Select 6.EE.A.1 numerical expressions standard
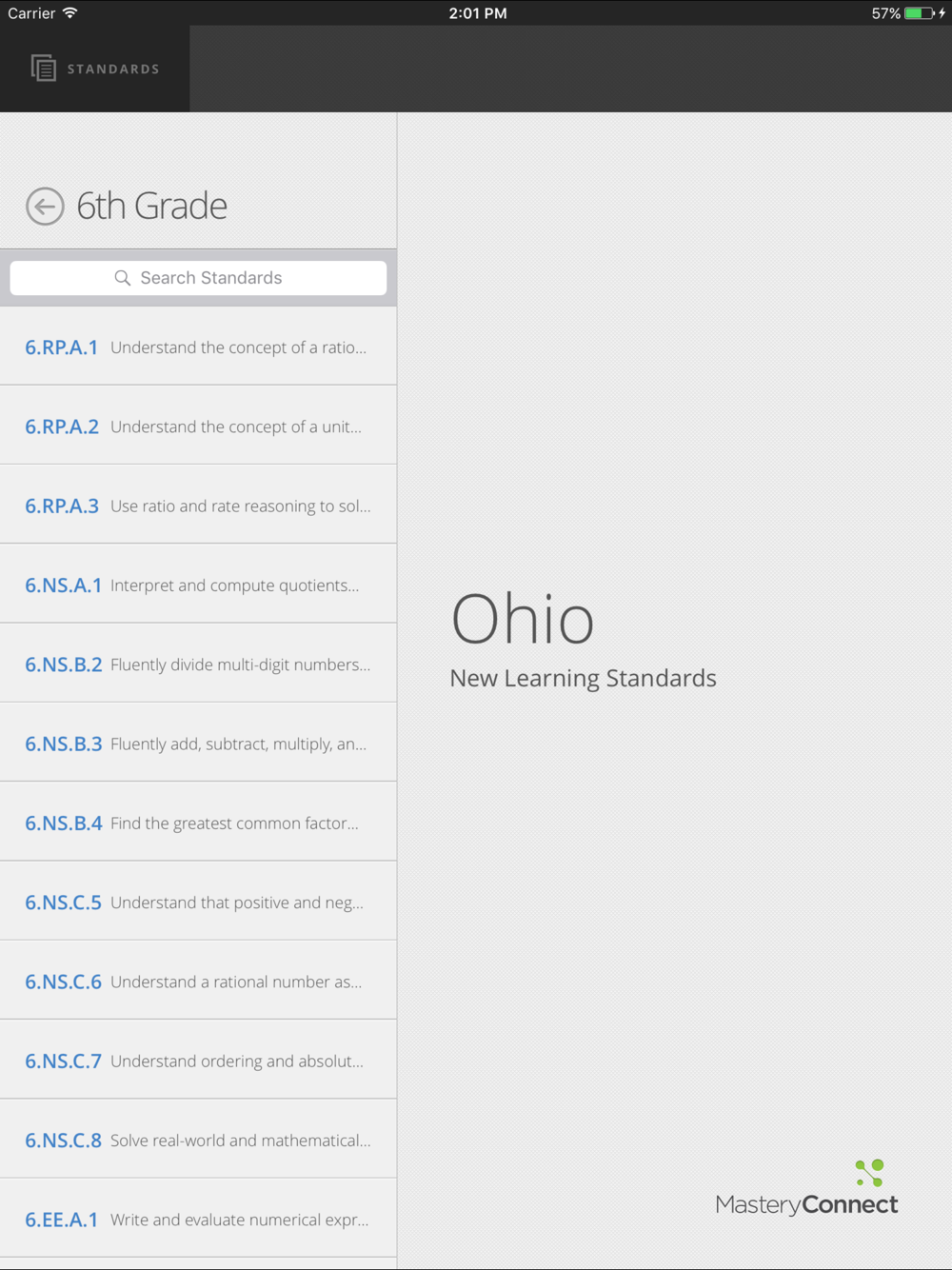 [x=198, y=1220]
